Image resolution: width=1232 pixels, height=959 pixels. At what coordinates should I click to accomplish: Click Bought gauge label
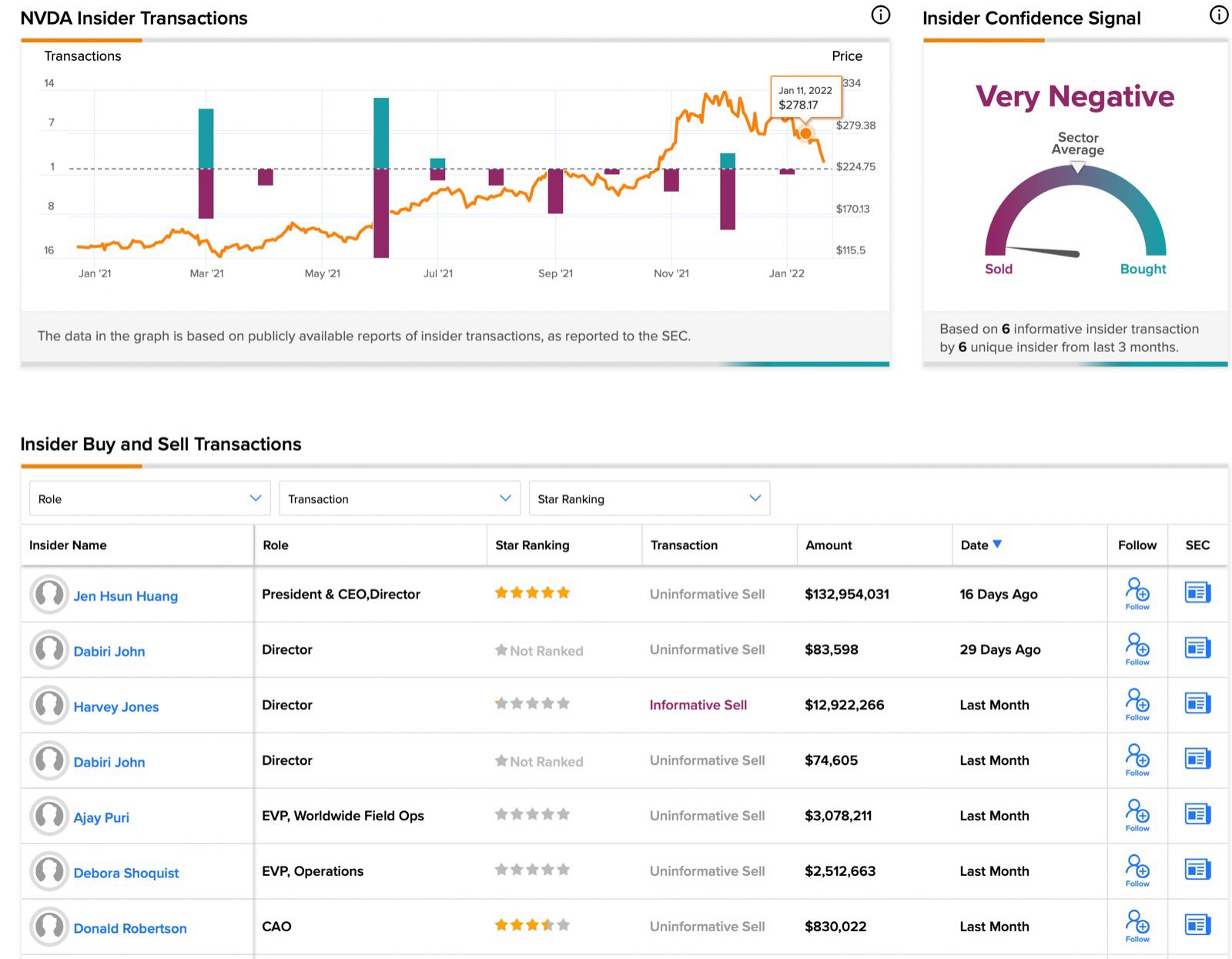click(1143, 269)
